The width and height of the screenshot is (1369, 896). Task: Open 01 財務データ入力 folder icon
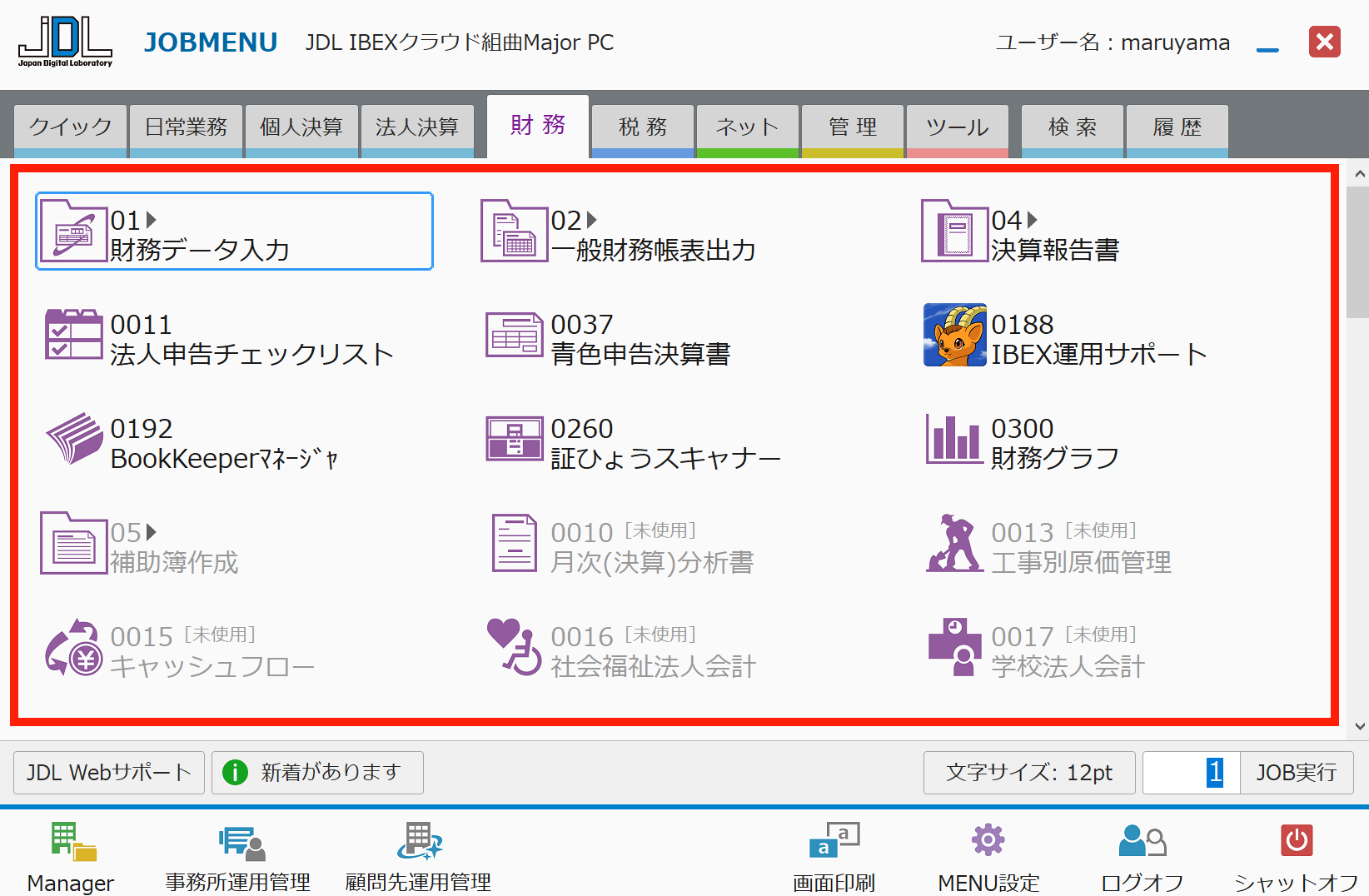pyautogui.click(x=74, y=231)
